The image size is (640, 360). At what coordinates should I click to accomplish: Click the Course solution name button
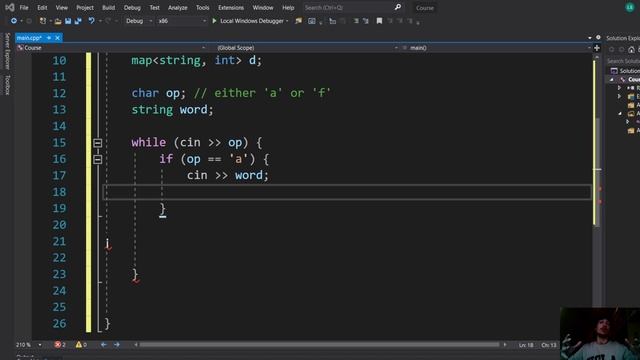(425, 8)
